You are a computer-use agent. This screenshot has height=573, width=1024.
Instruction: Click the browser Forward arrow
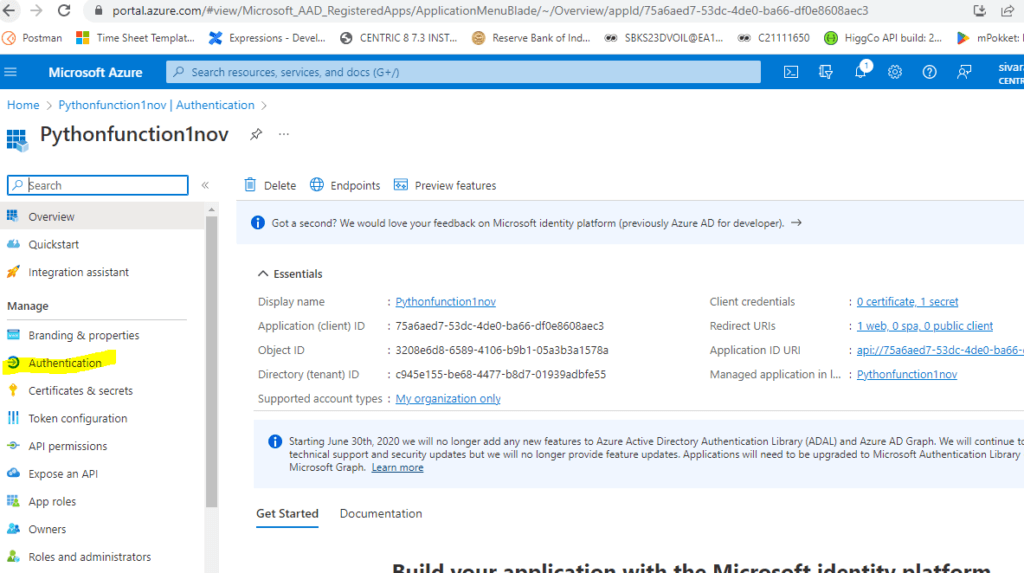pos(37,10)
